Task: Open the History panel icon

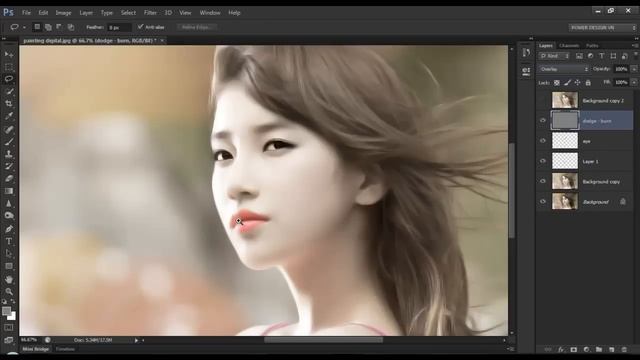Action: pyautogui.click(x=526, y=53)
